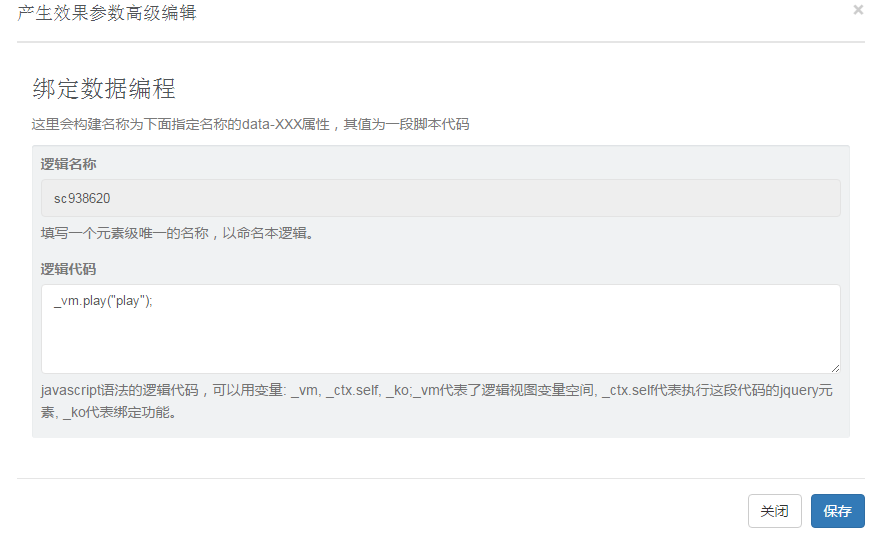Image resolution: width=875 pixels, height=549 pixels.
Task: Click inside the 逻辑代码 textarea
Action: coord(440,329)
